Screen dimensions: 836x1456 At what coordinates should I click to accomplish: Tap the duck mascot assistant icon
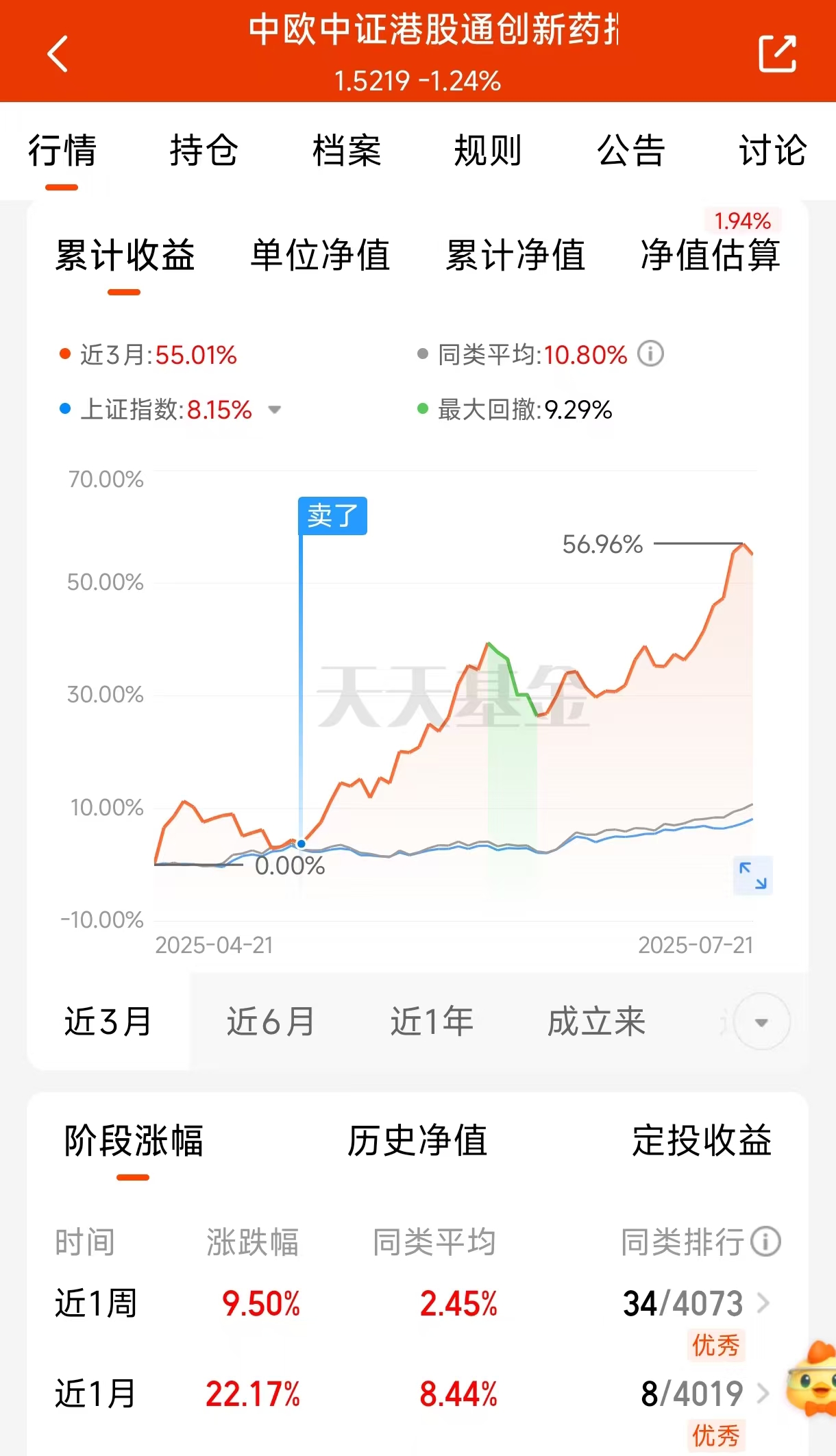coord(811,1379)
